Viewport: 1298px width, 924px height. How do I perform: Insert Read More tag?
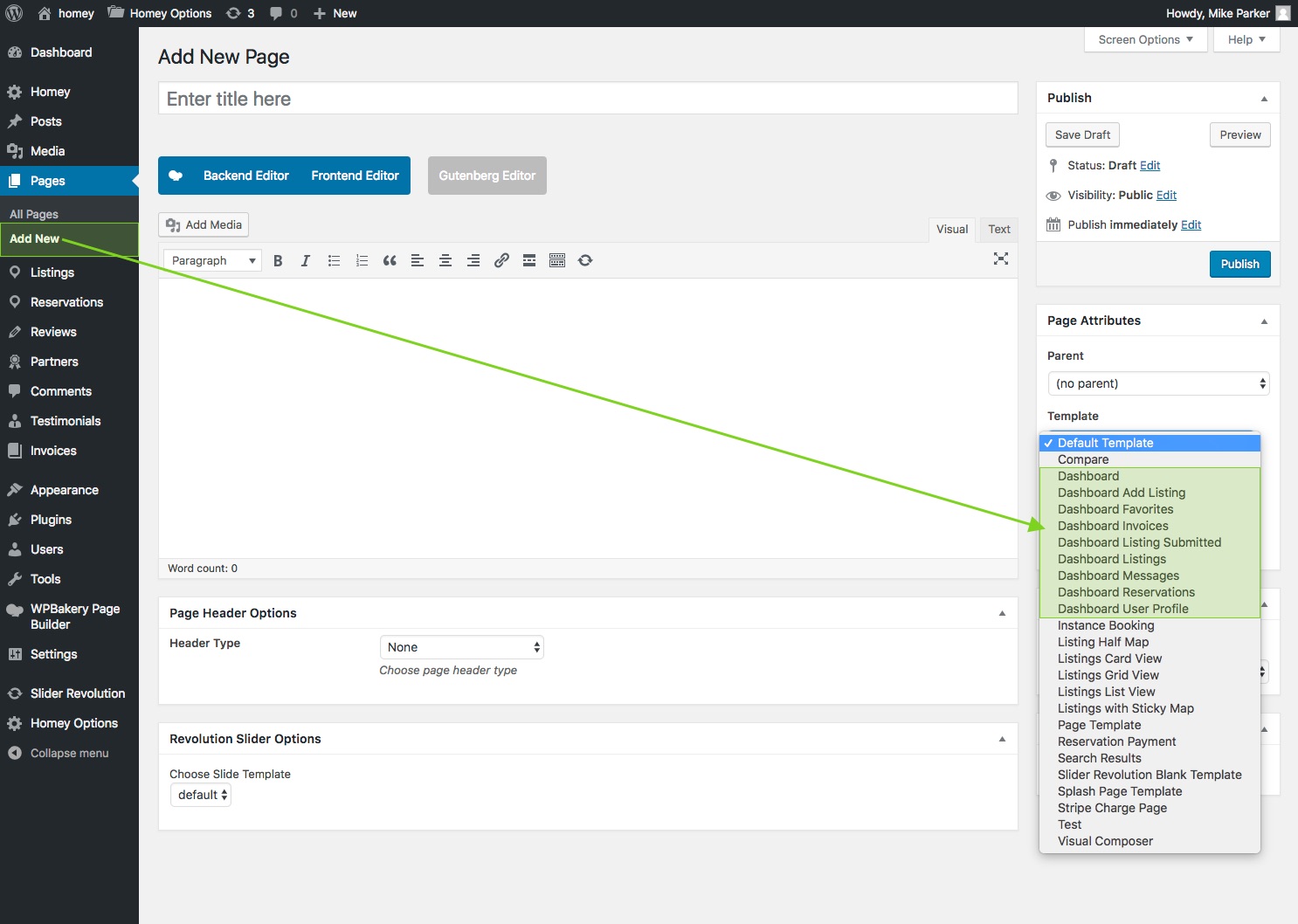529,260
